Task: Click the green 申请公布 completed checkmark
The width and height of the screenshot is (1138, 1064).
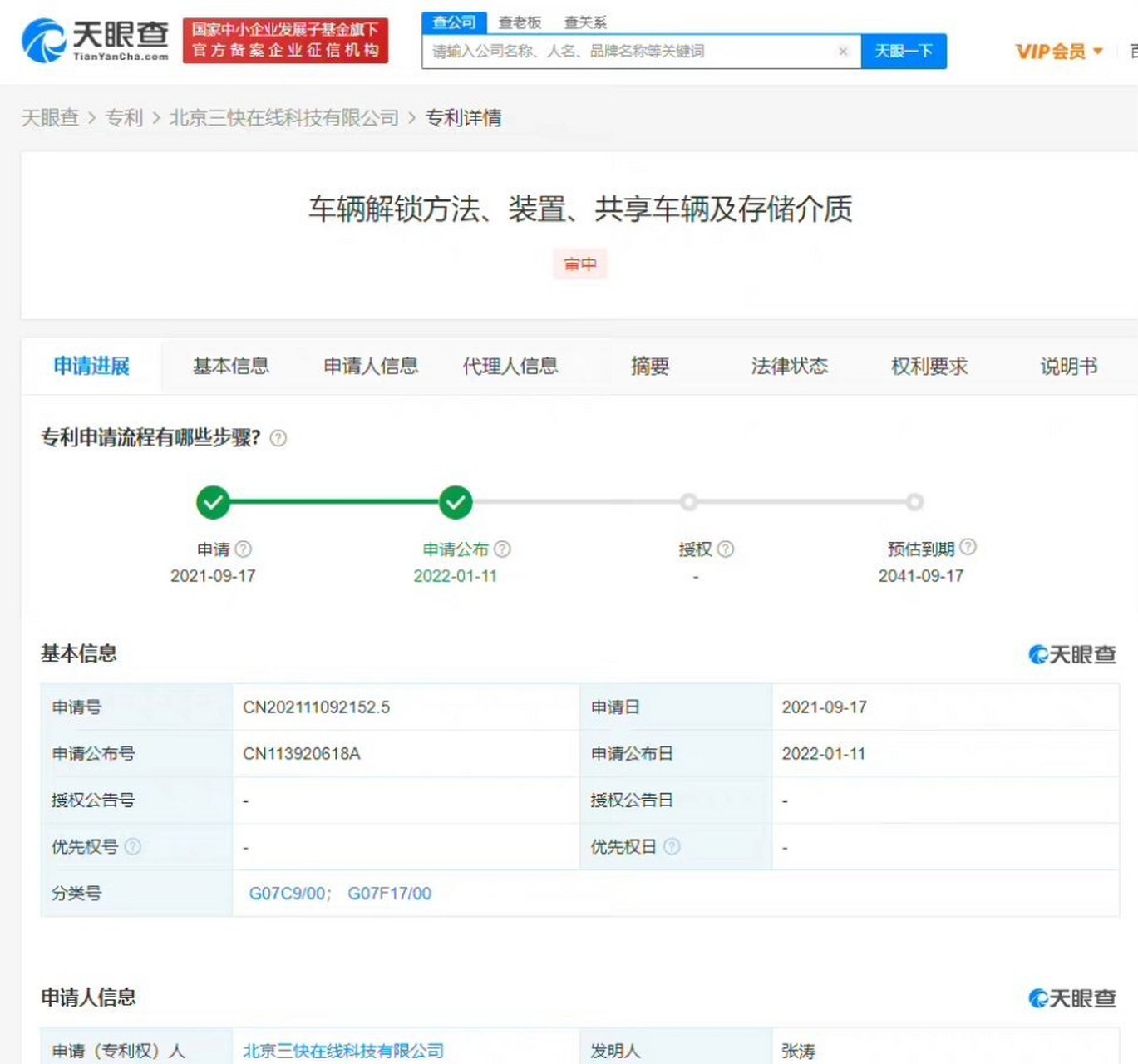Action: click(x=456, y=502)
